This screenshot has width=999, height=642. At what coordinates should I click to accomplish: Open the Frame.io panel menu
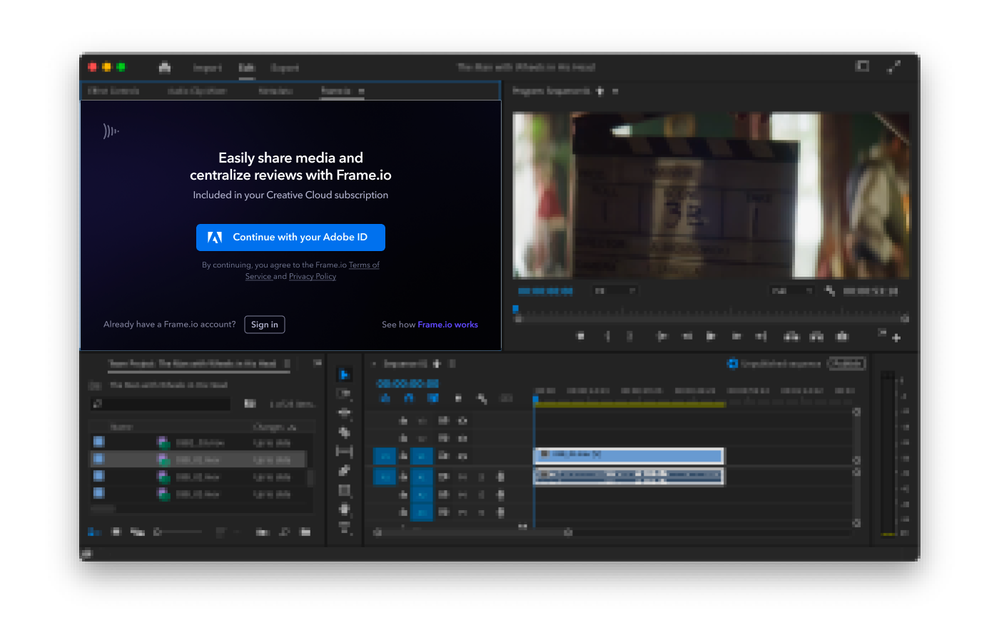361,91
